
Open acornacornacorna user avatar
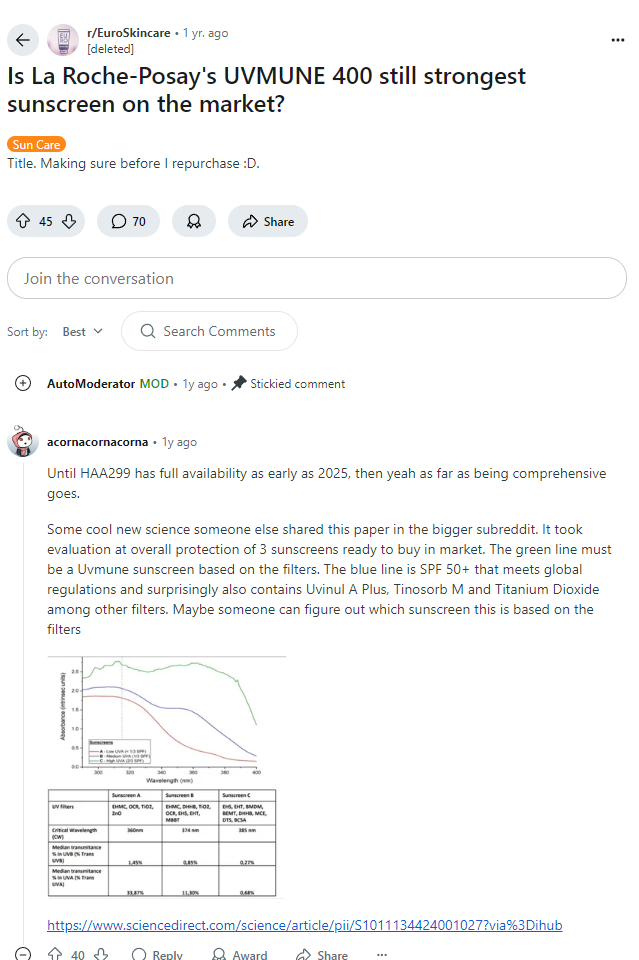pyautogui.click(x=23, y=441)
